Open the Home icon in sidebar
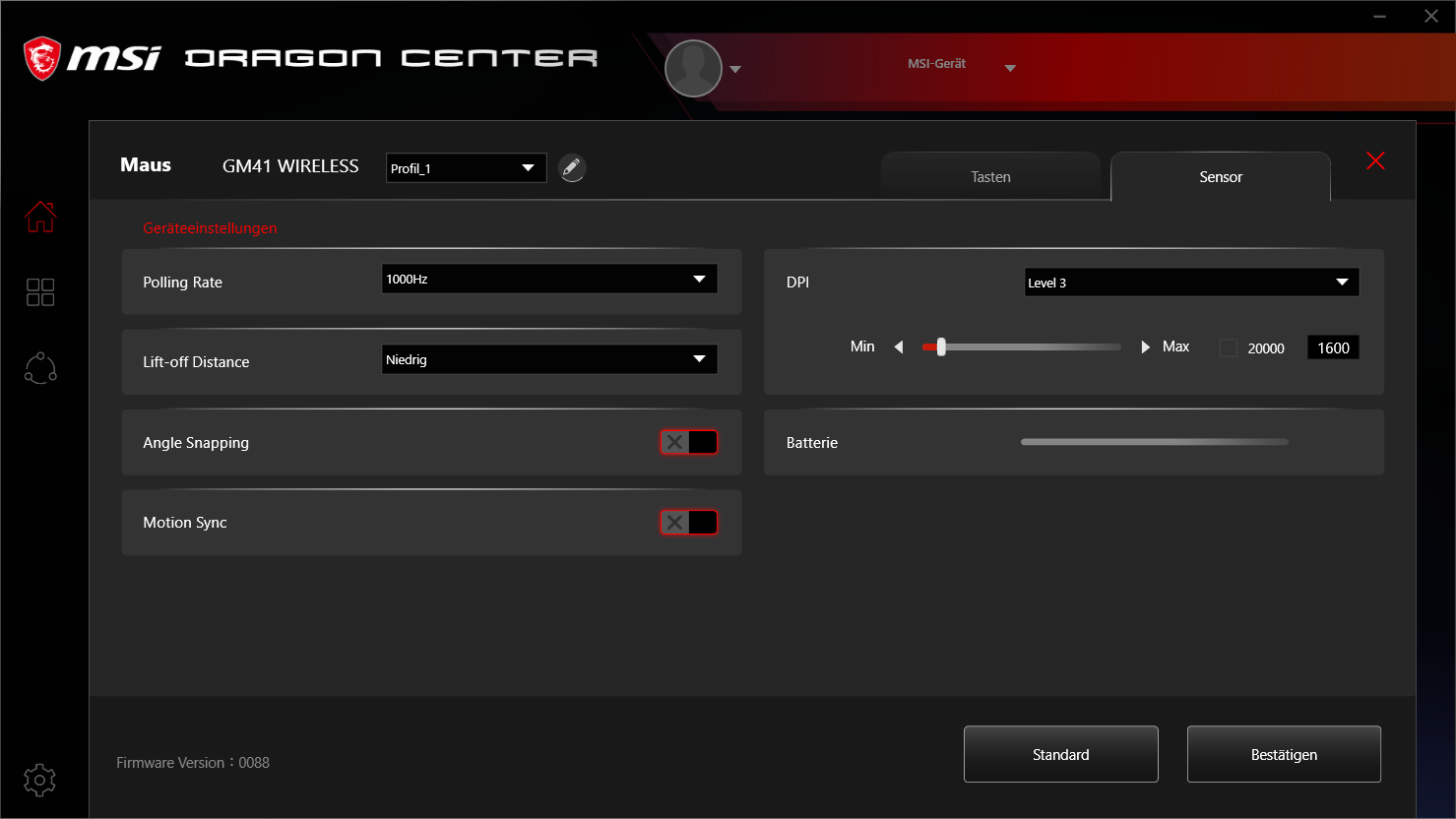 point(40,217)
